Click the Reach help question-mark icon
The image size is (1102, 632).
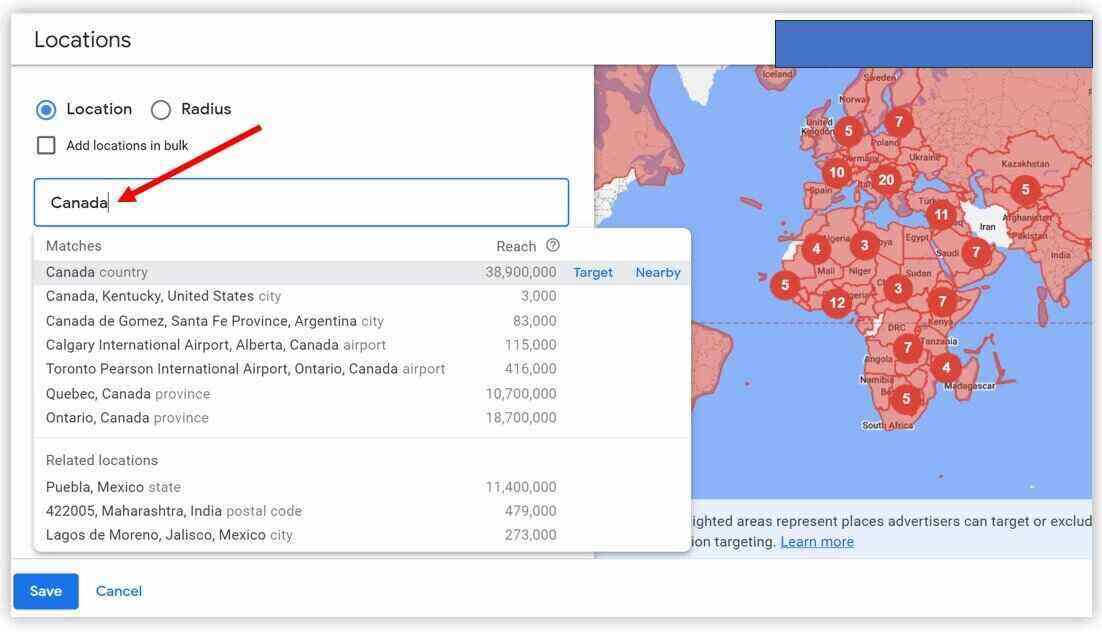[x=553, y=245]
